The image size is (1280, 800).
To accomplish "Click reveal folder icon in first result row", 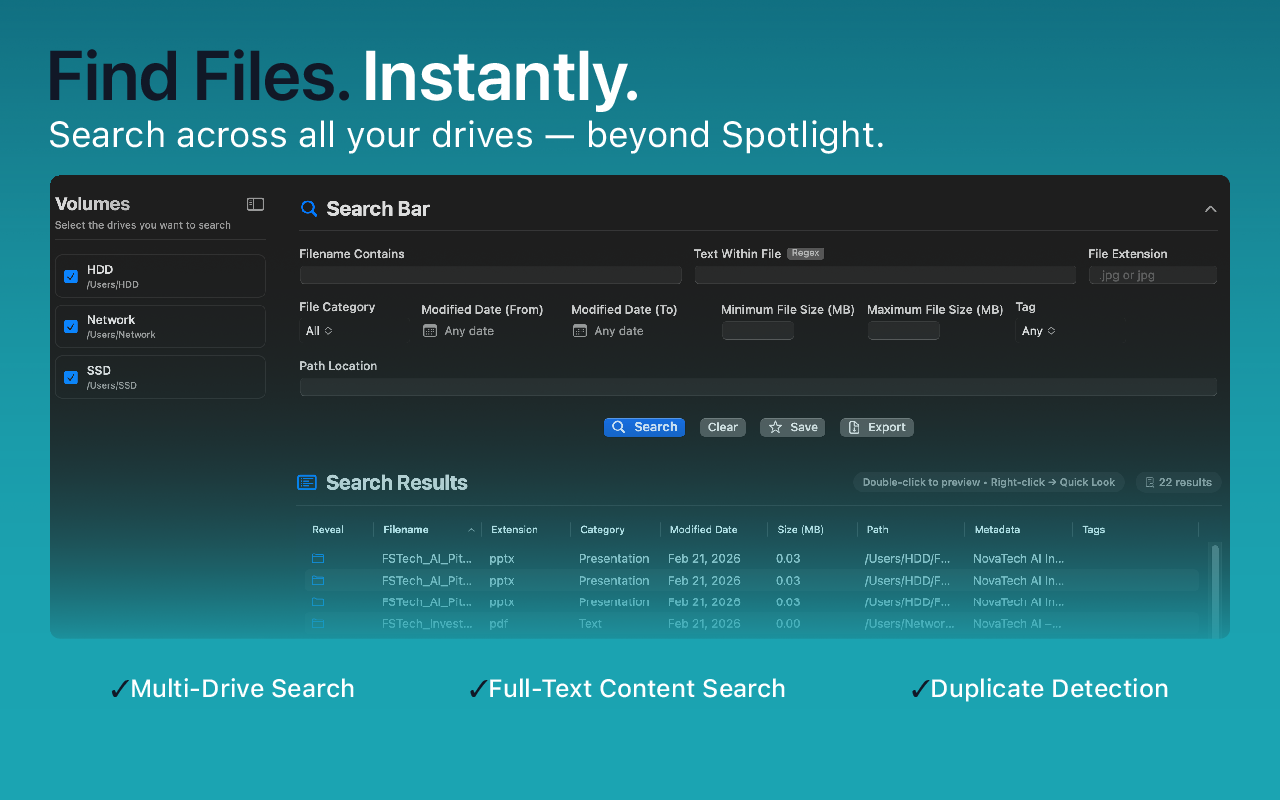I will (318, 559).
